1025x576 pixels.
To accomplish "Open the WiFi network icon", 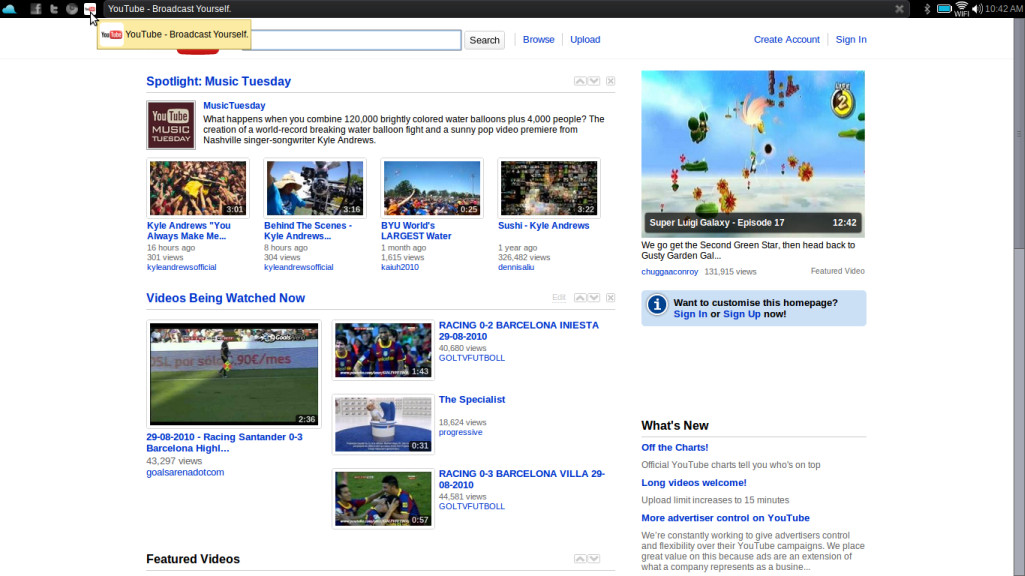I will coord(962,8).
